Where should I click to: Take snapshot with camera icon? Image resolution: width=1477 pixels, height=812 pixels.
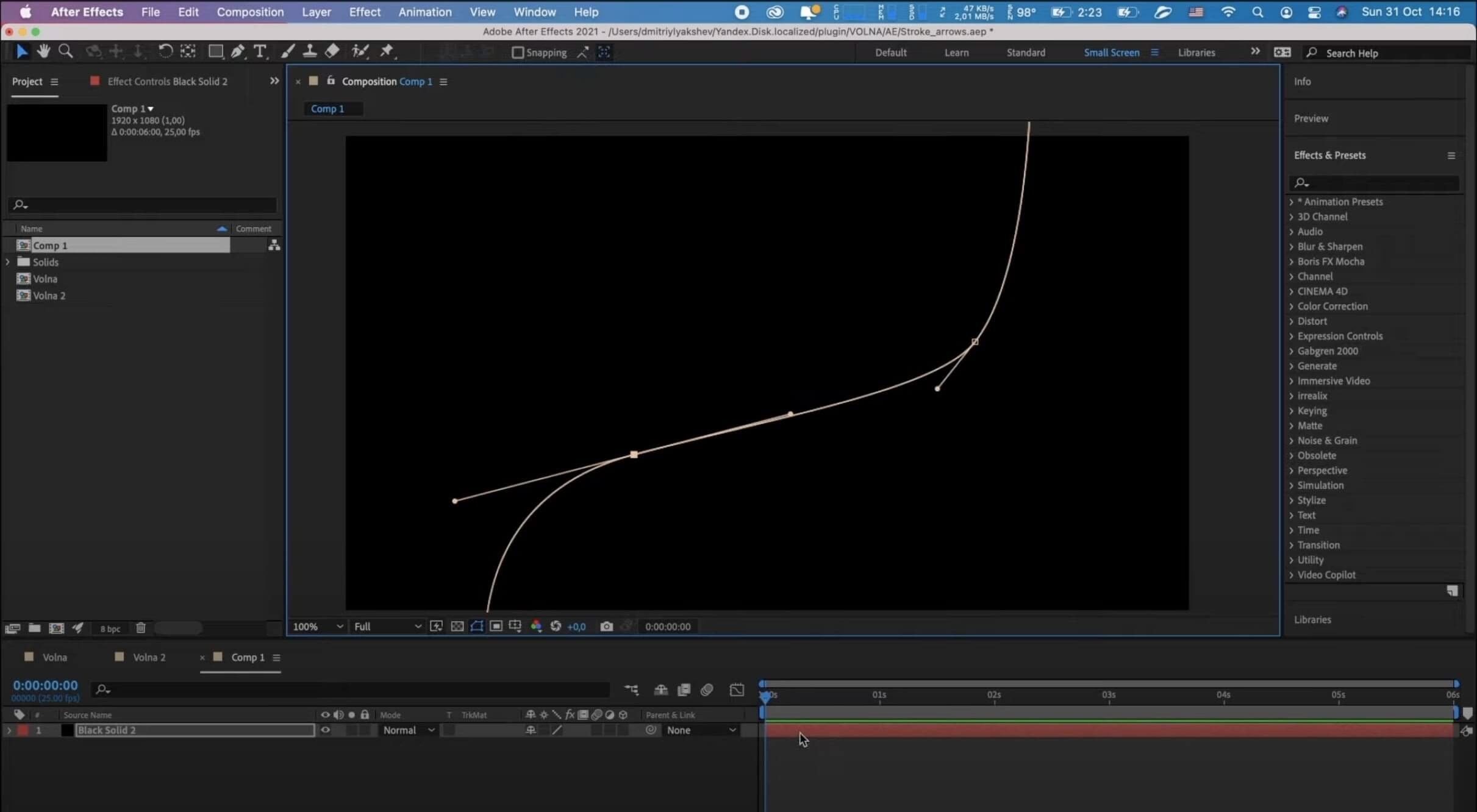[x=606, y=627]
